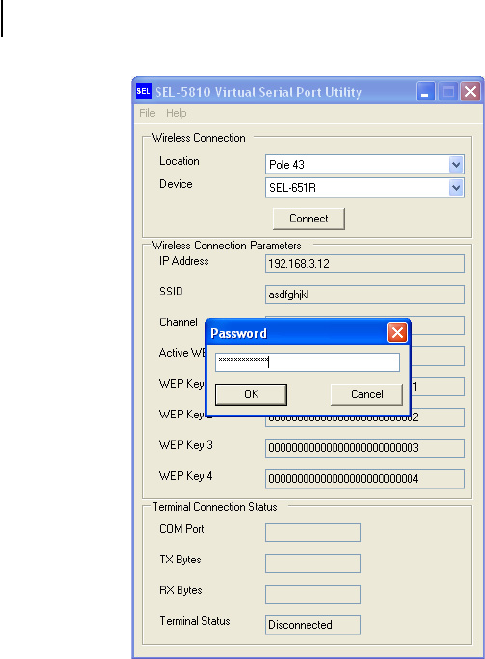Close the SEL-5810 Virtual Serial Port Utility
This screenshot has width=485, height=659.
tap(471, 91)
